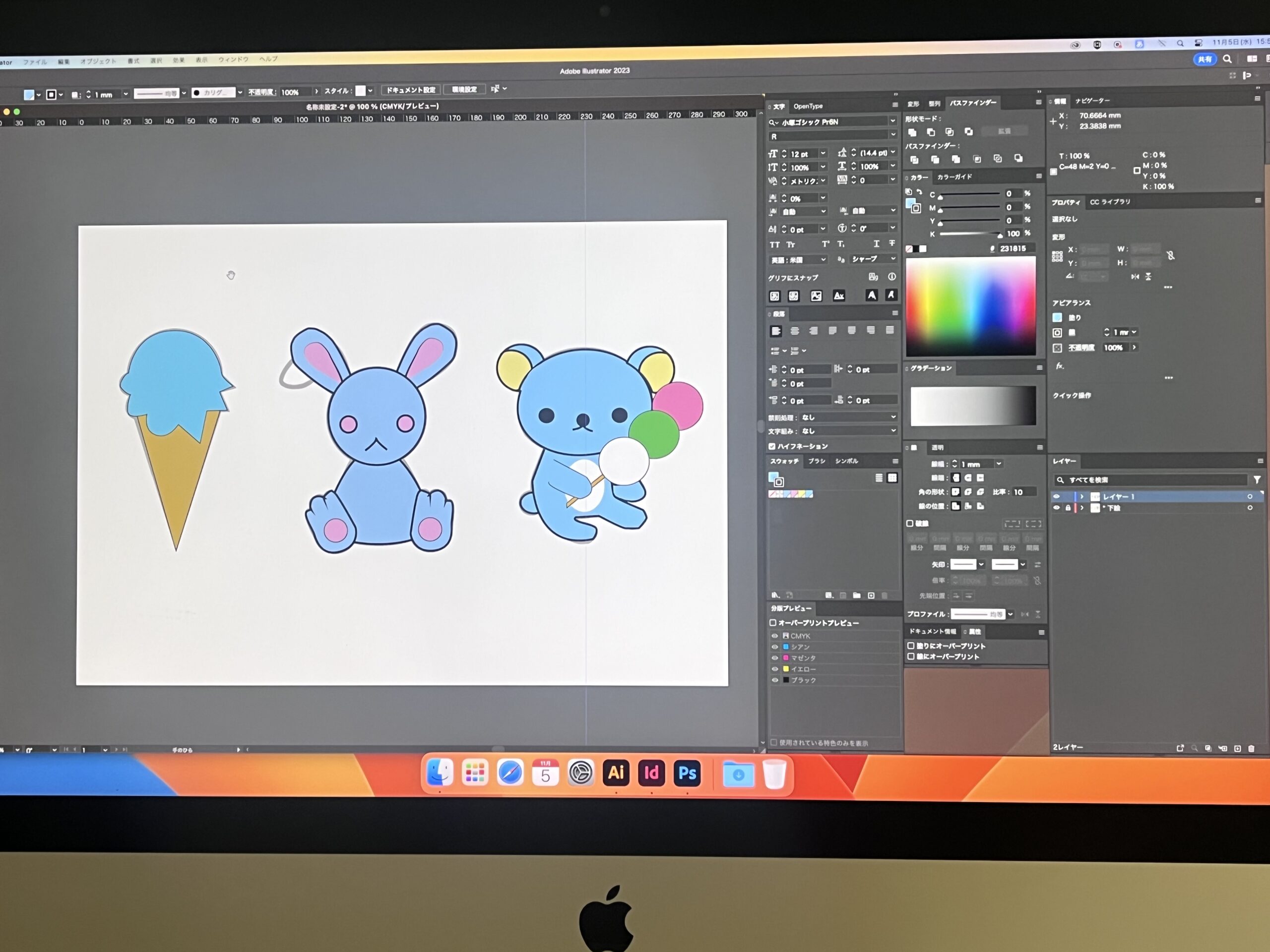Click the 環境設定 button in control bar
1270x952 pixels.
click(464, 90)
